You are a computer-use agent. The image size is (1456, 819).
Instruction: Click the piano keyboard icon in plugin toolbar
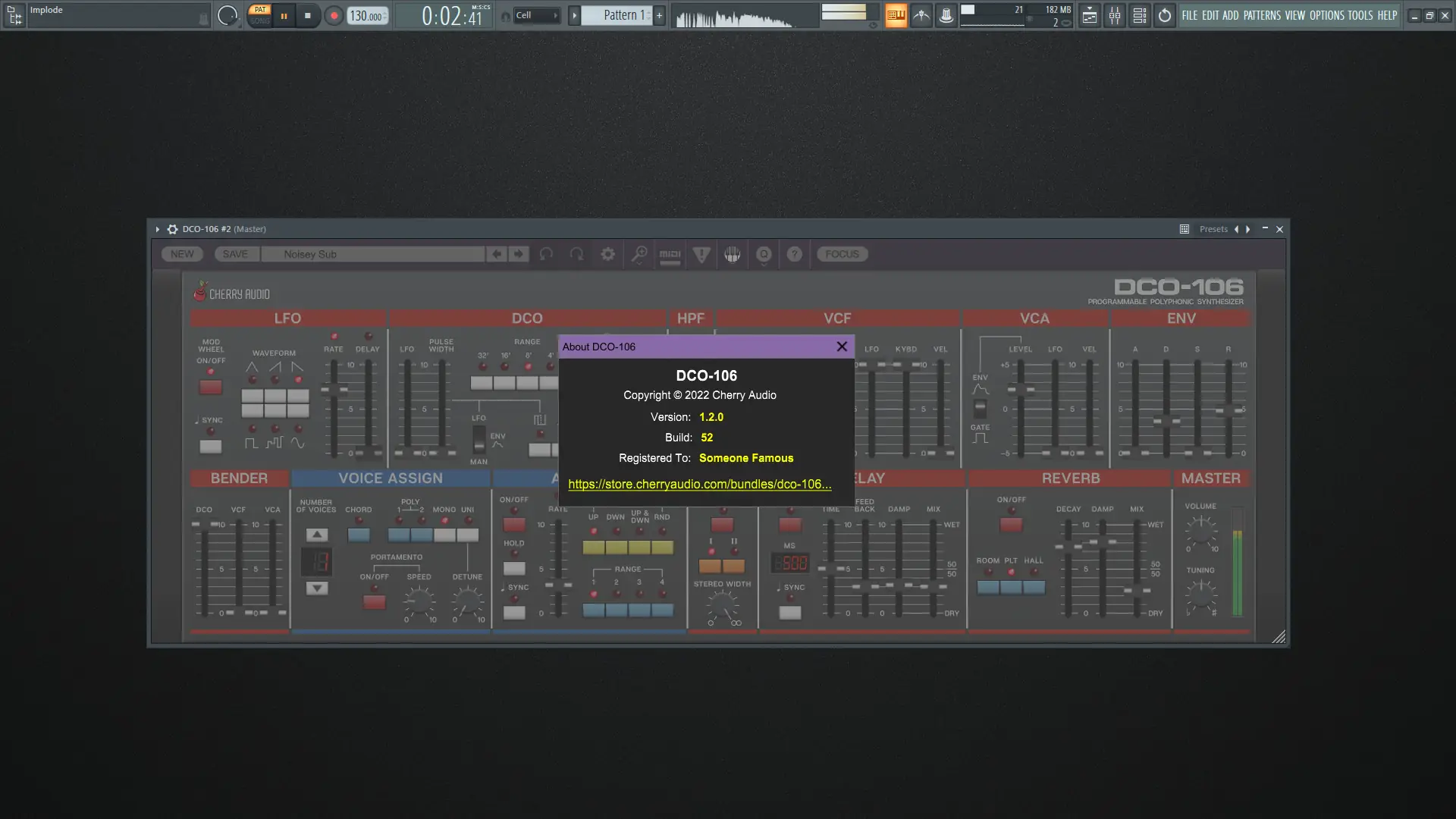click(x=733, y=255)
